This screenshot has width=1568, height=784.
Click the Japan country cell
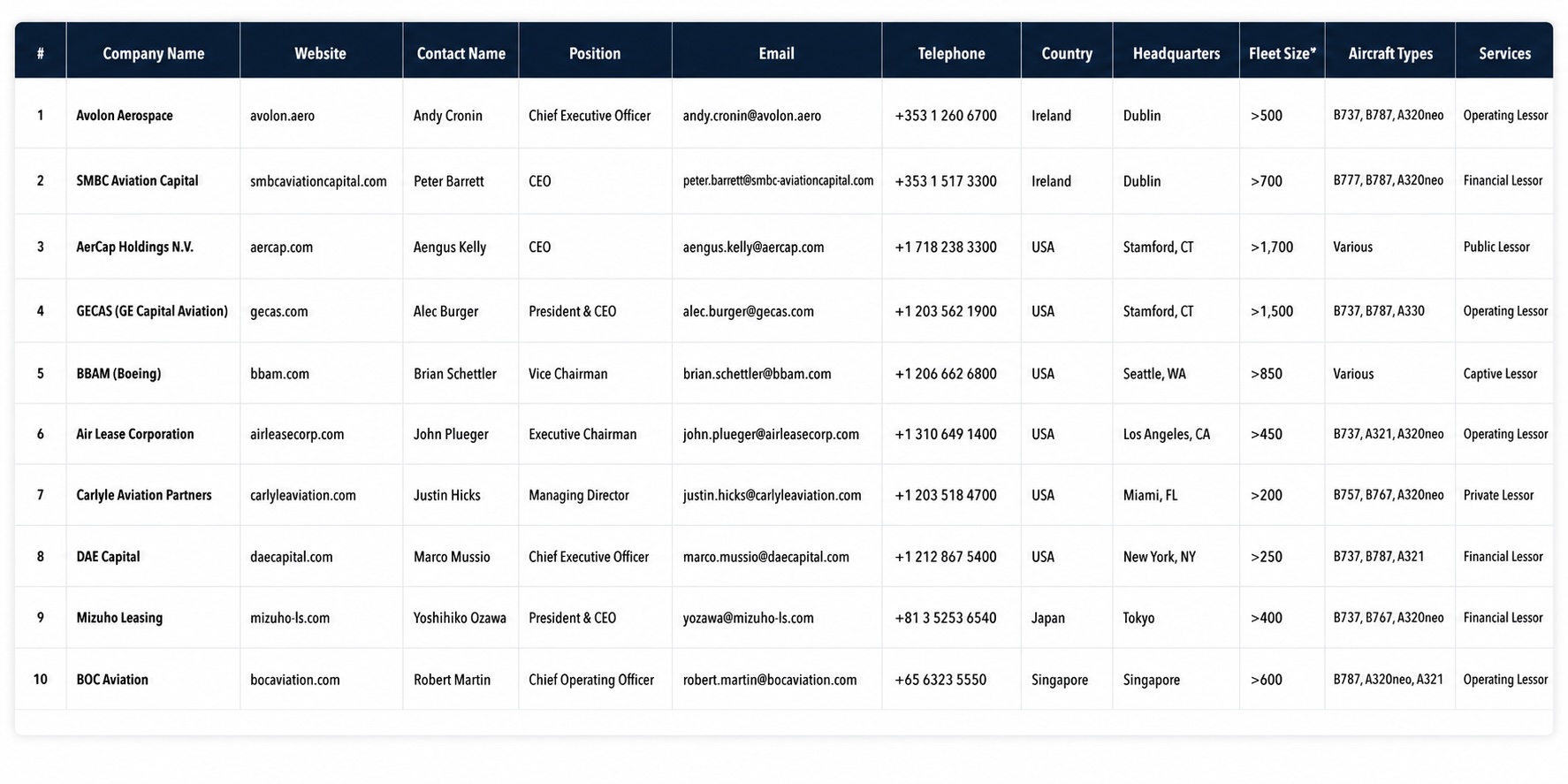1048,618
